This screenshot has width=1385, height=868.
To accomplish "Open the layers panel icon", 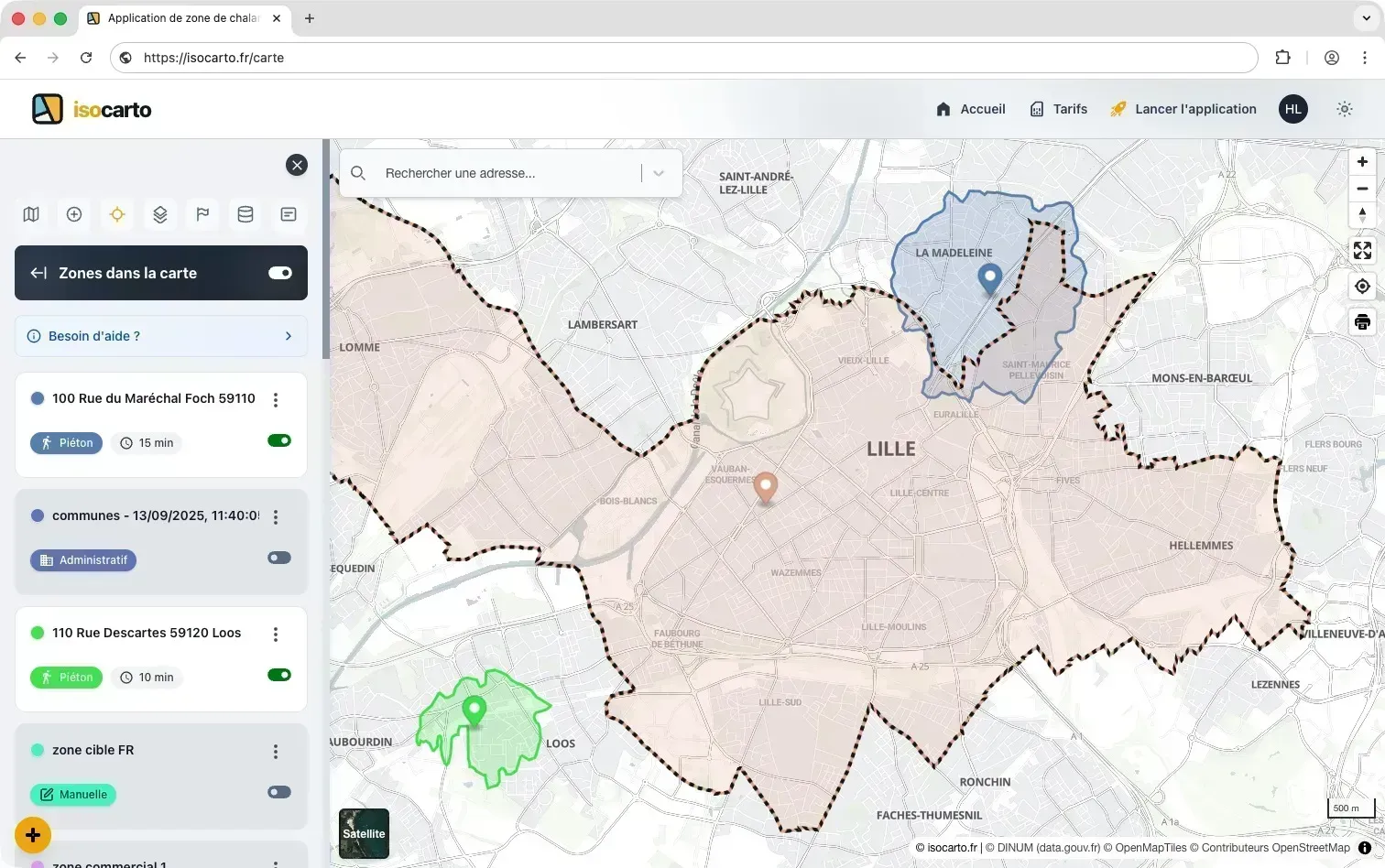I will (159, 213).
